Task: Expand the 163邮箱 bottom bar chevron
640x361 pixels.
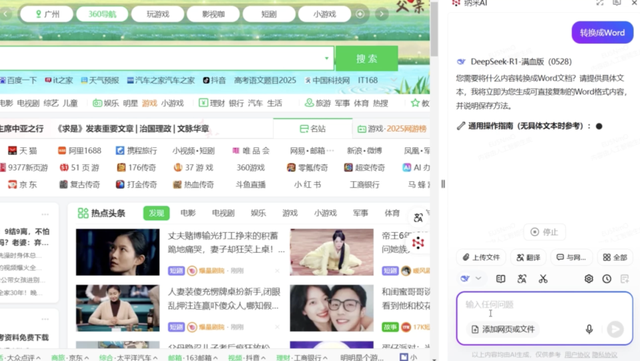Action: (x=215, y=358)
